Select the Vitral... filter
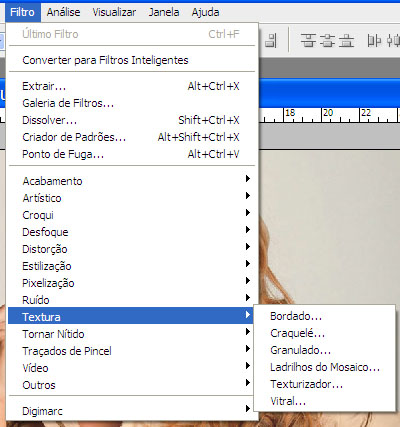The image size is (400, 427). tap(325, 401)
